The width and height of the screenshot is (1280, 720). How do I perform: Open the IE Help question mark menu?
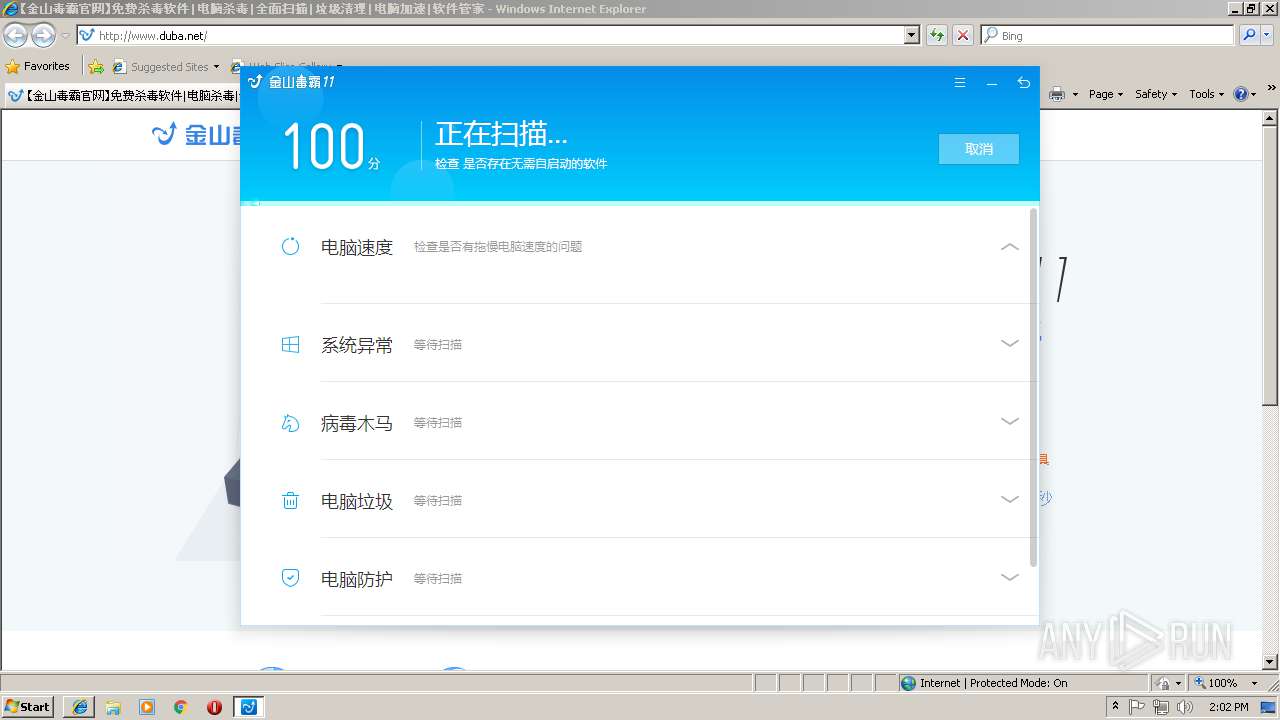pyautogui.click(x=1245, y=94)
